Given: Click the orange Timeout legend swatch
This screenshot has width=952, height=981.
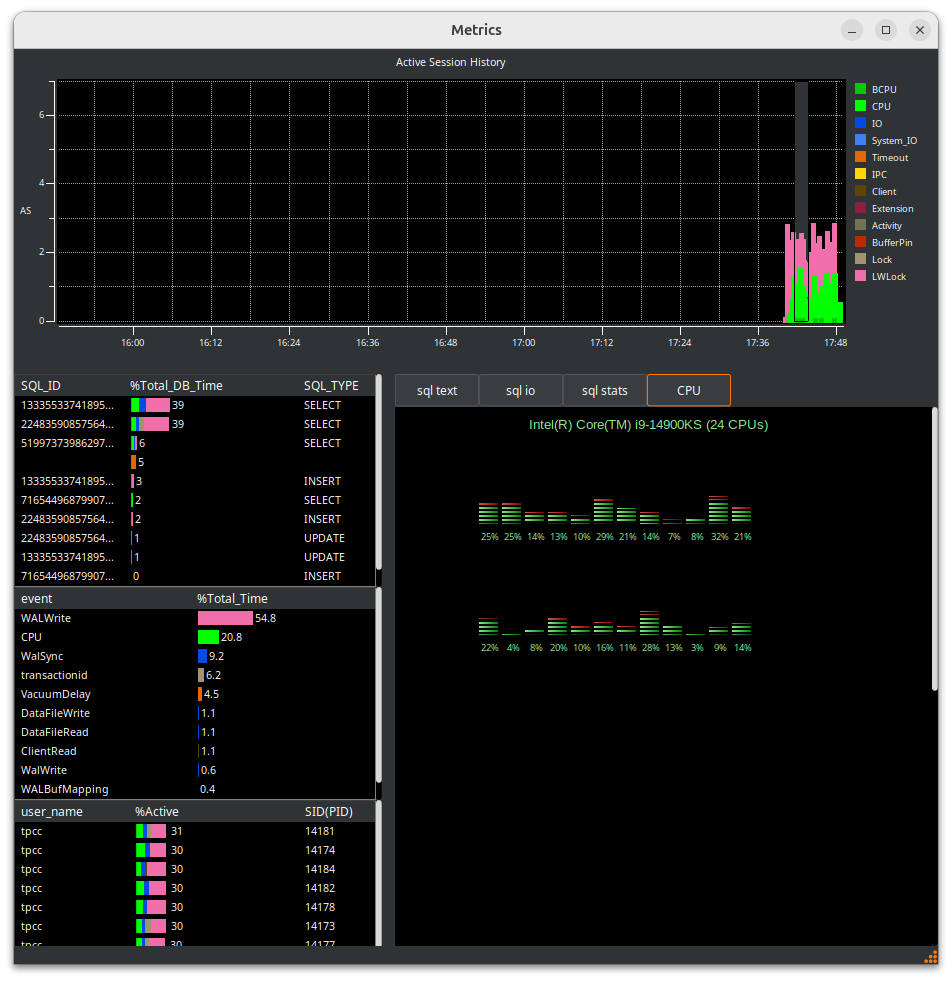Looking at the screenshot, I should pos(860,157).
